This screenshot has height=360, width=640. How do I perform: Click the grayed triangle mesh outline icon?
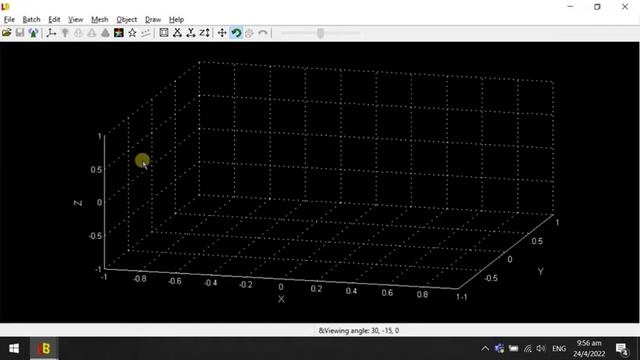(92, 33)
